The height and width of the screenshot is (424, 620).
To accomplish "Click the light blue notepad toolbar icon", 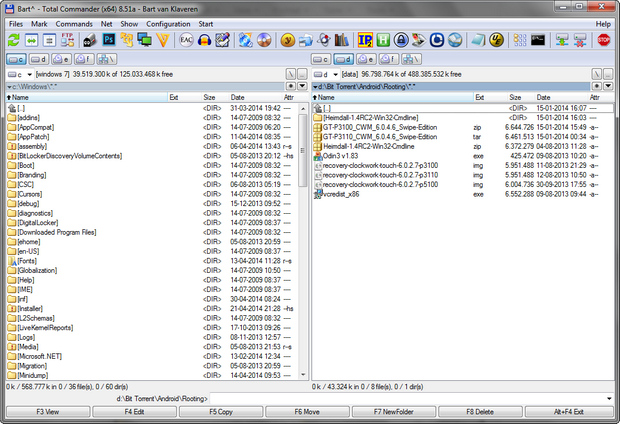I will tap(478, 40).
